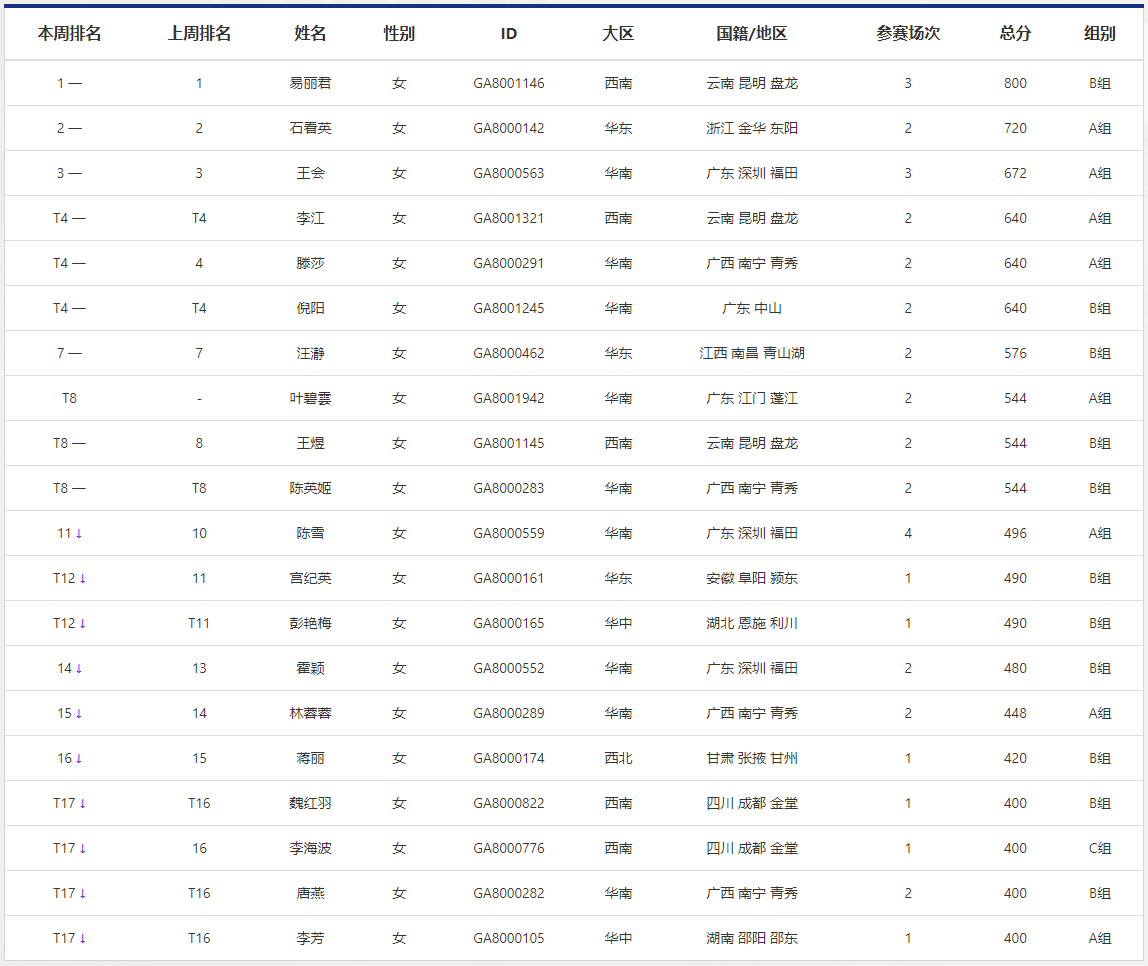Click the 参赛场次 column header

click(x=908, y=33)
